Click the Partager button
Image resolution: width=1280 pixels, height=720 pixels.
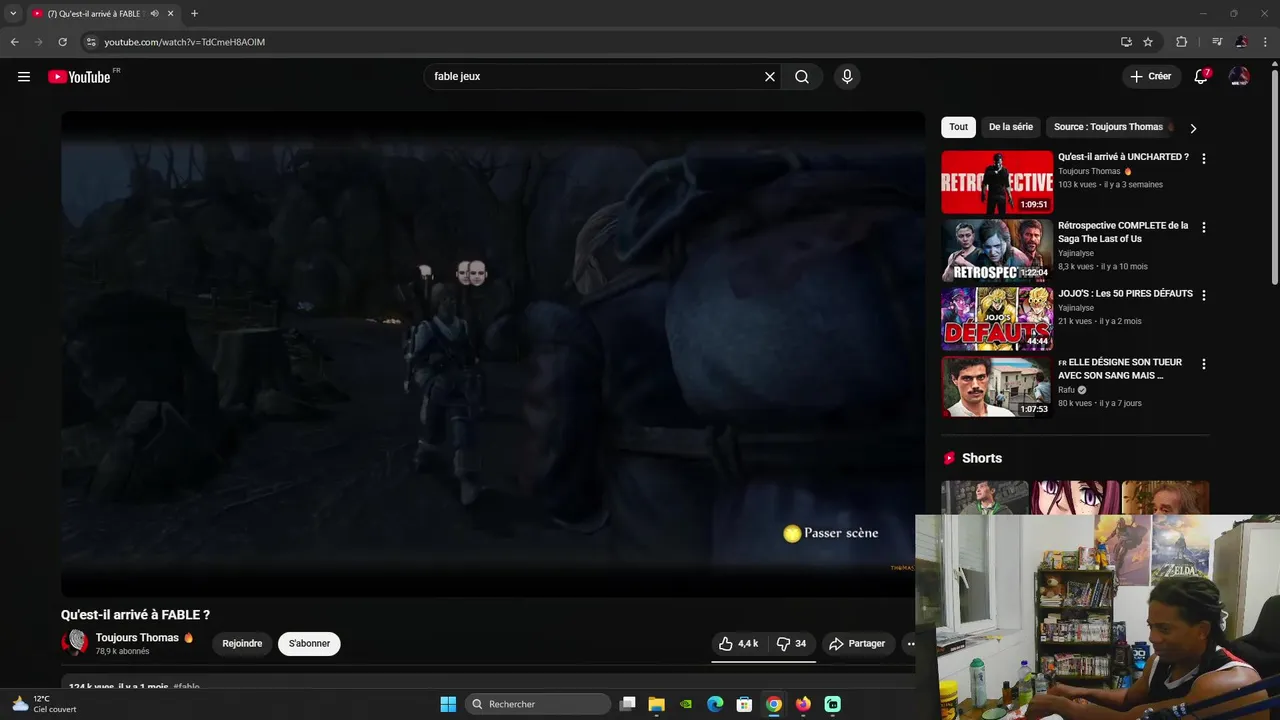tap(857, 644)
